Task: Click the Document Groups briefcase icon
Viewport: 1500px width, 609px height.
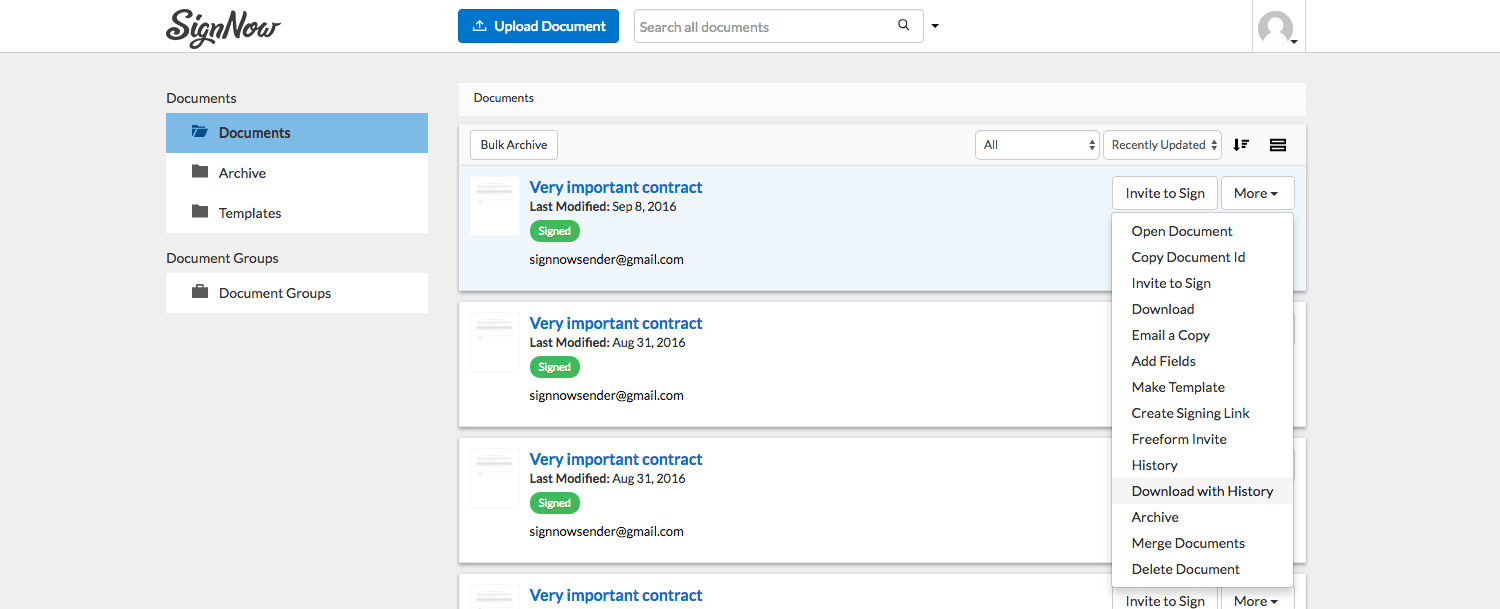Action: click(200, 292)
